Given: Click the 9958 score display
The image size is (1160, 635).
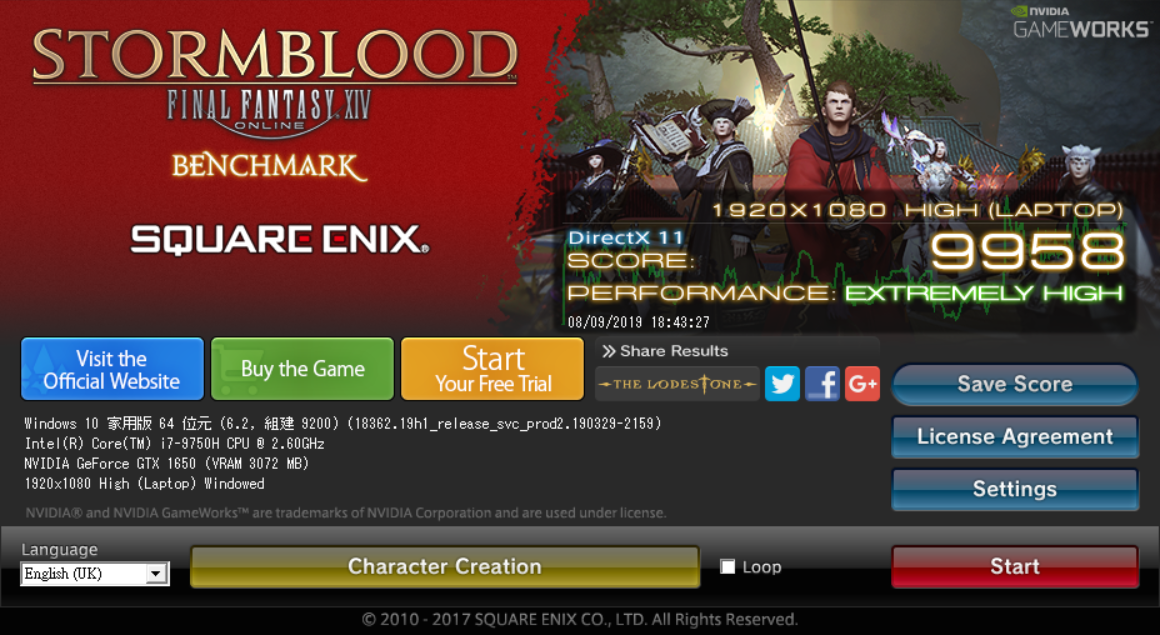Looking at the screenshot, I should point(1028,252).
